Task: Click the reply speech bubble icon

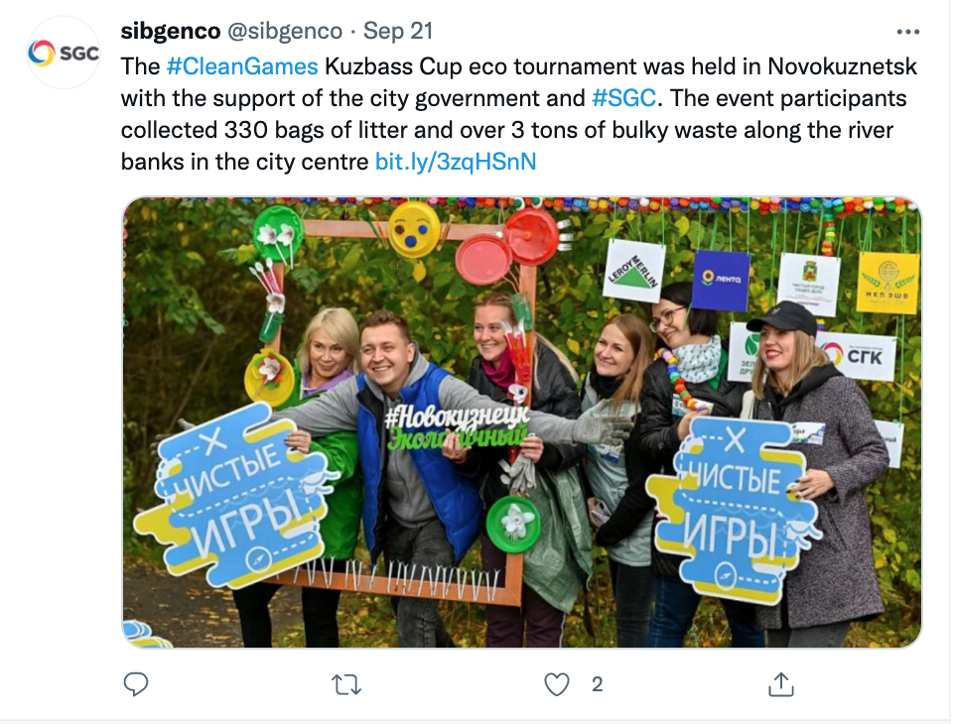Action: [136, 684]
